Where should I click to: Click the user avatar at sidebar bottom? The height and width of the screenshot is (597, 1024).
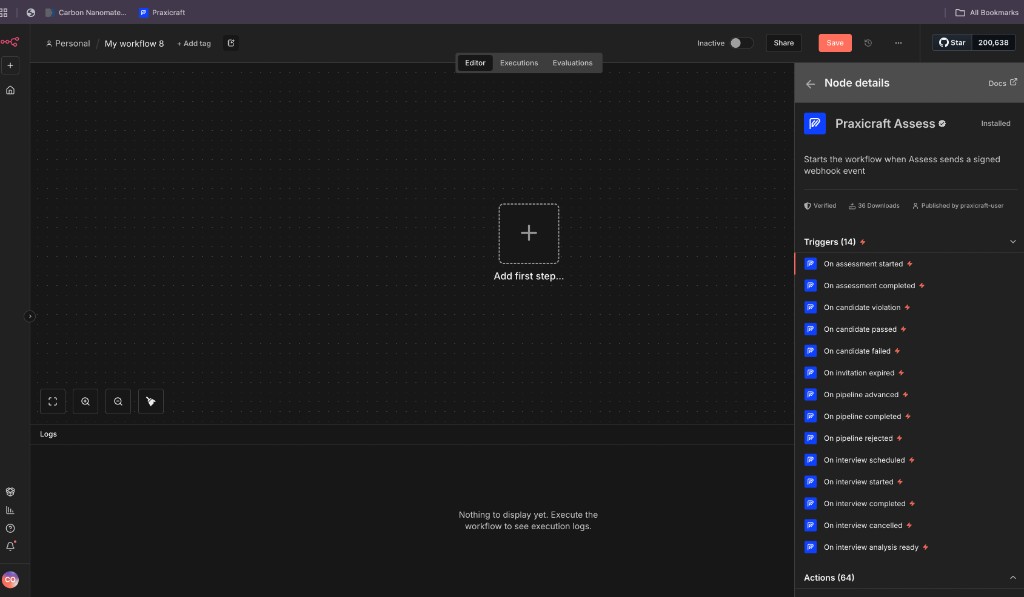[x=10, y=579]
